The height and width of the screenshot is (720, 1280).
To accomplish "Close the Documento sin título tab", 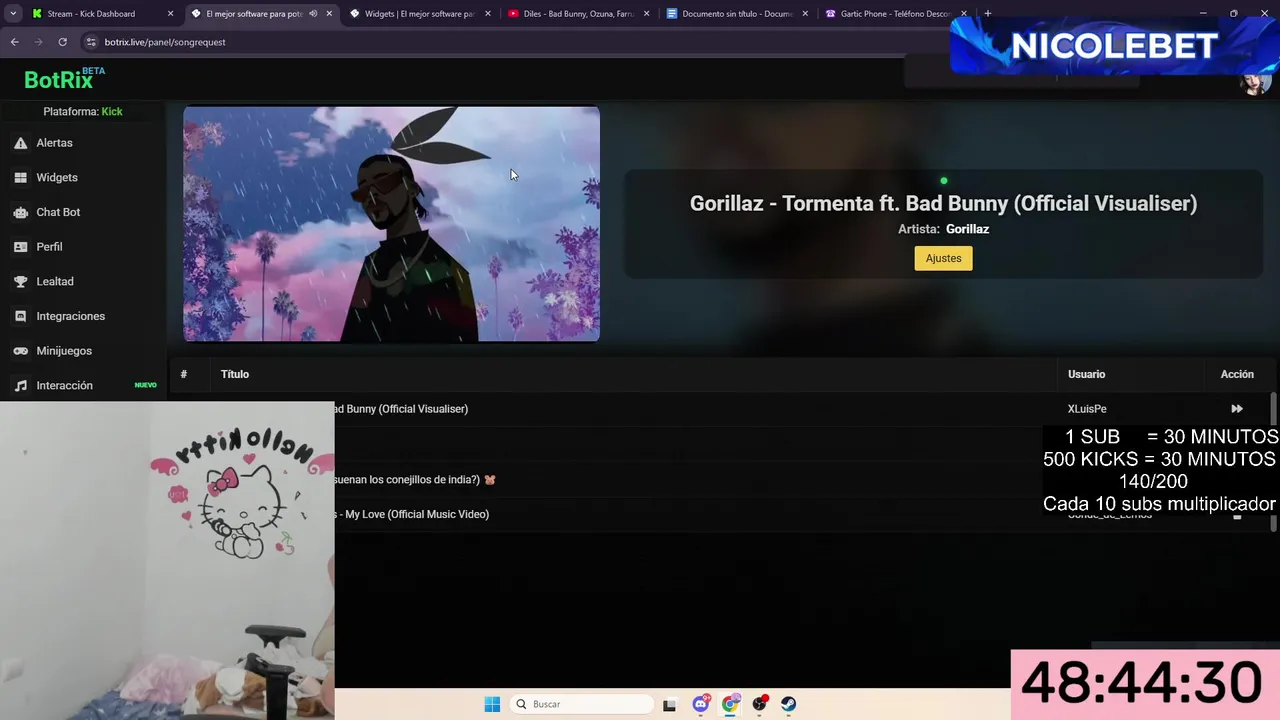I will click(x=805, y=14).
